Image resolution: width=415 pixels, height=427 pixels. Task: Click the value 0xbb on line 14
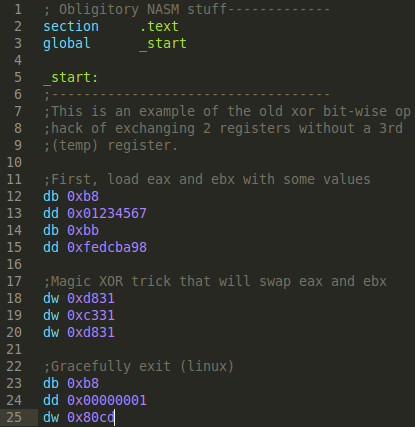coord(83,230)
